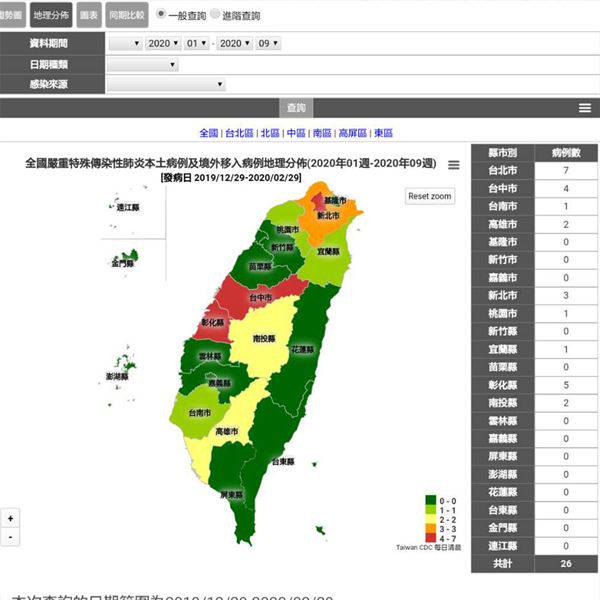The width and height of the screenshot is (600, 600).
Task: Open the start year 2020 dropdown
Action: [163, 43]
